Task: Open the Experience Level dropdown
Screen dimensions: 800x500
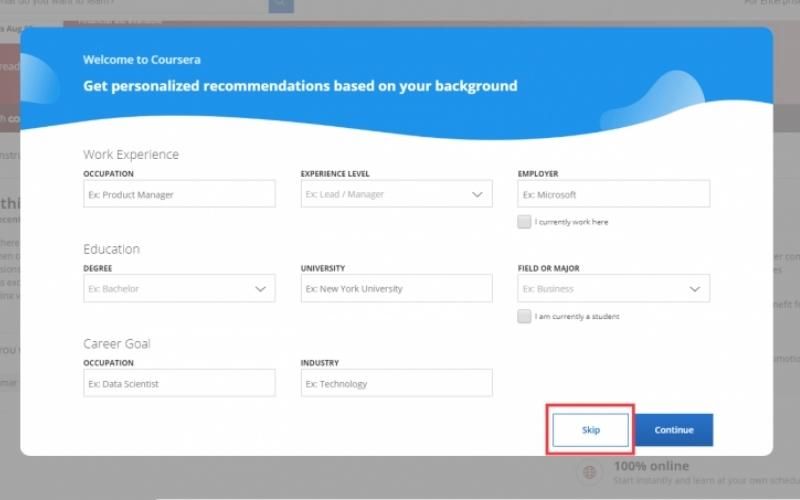Action: [396, 194]
